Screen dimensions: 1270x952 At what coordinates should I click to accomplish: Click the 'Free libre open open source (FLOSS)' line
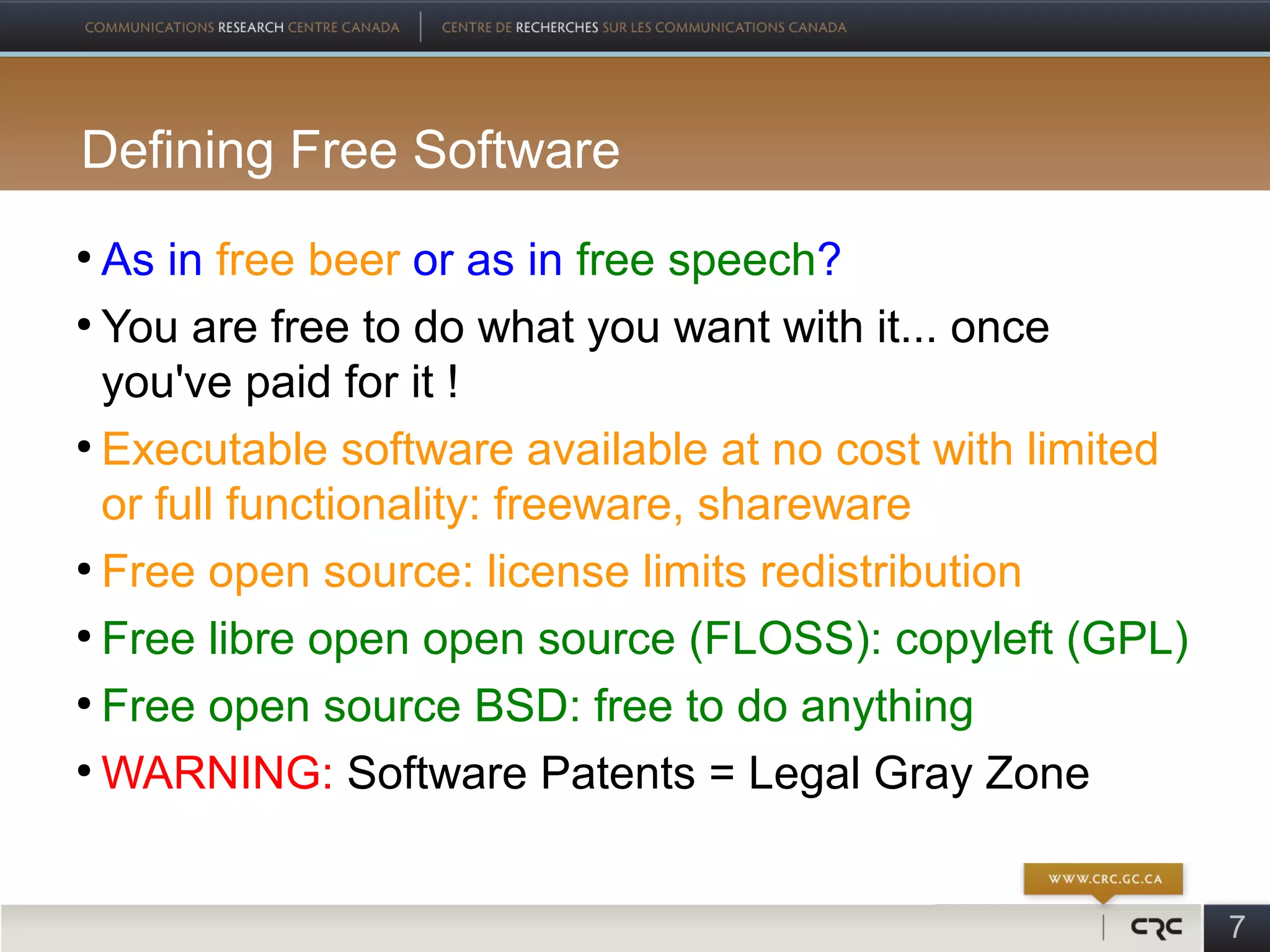point(645,640)
